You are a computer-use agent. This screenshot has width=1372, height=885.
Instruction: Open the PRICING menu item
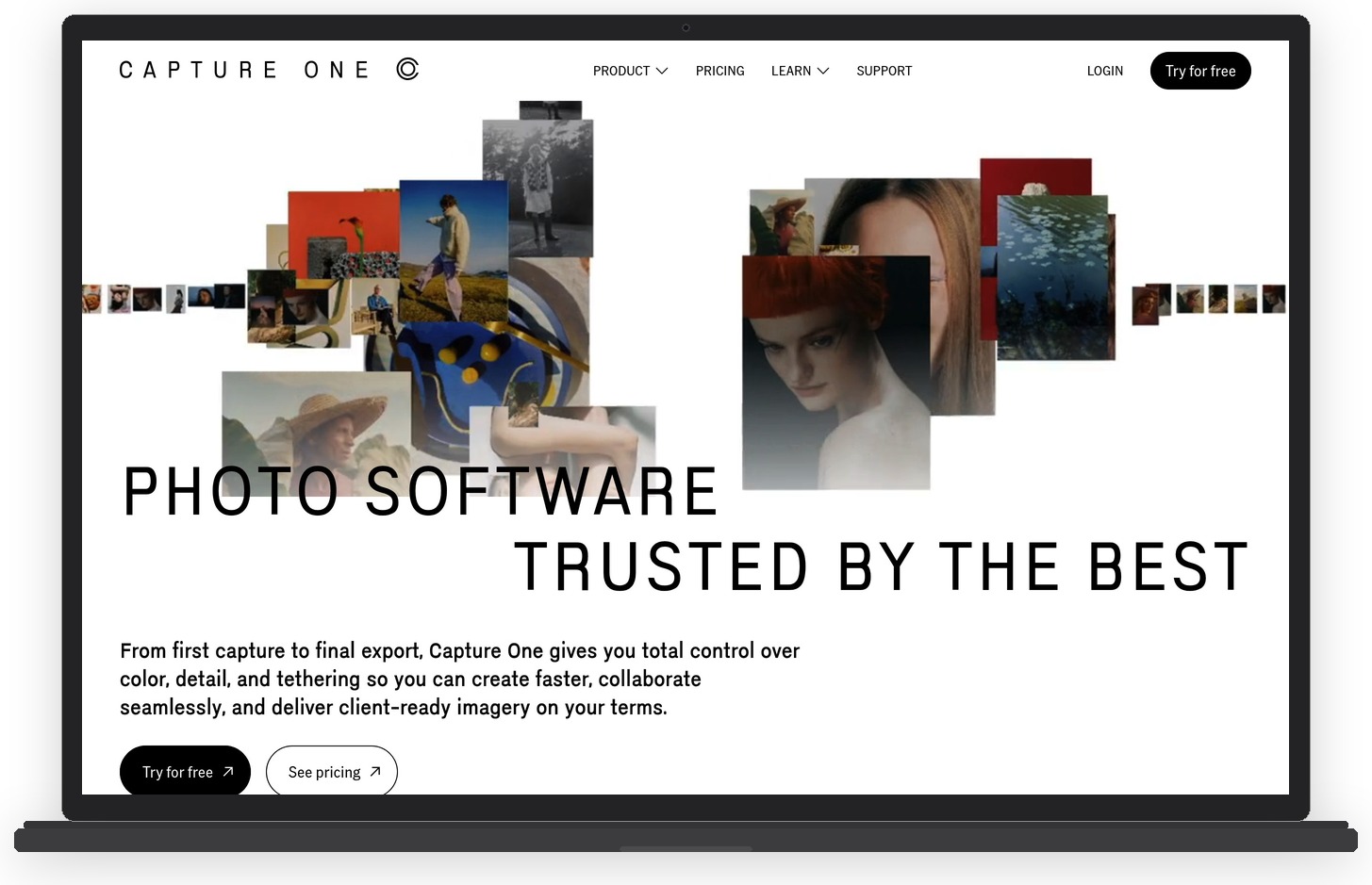719,71
